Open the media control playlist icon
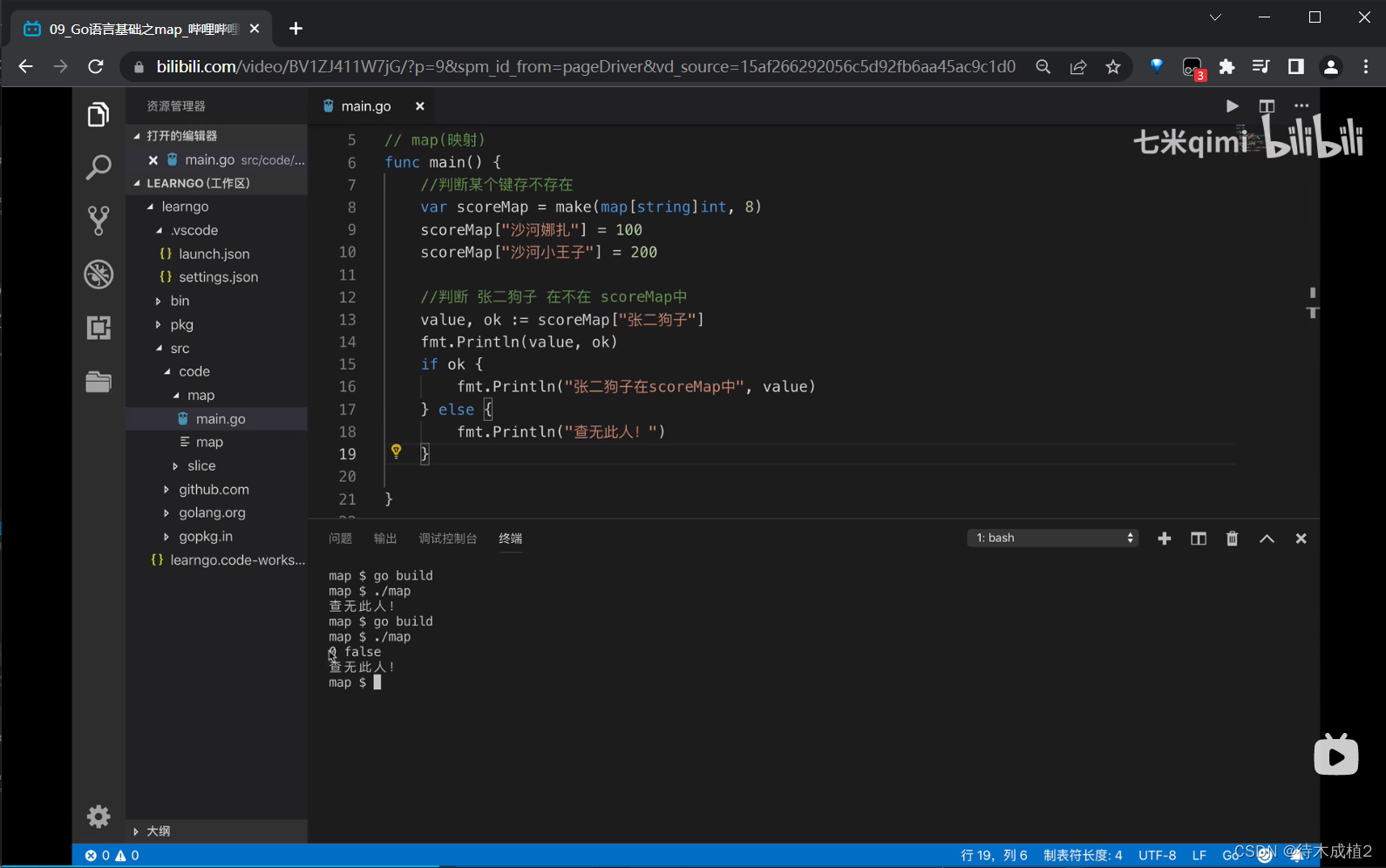 [x=1260, y=67]
